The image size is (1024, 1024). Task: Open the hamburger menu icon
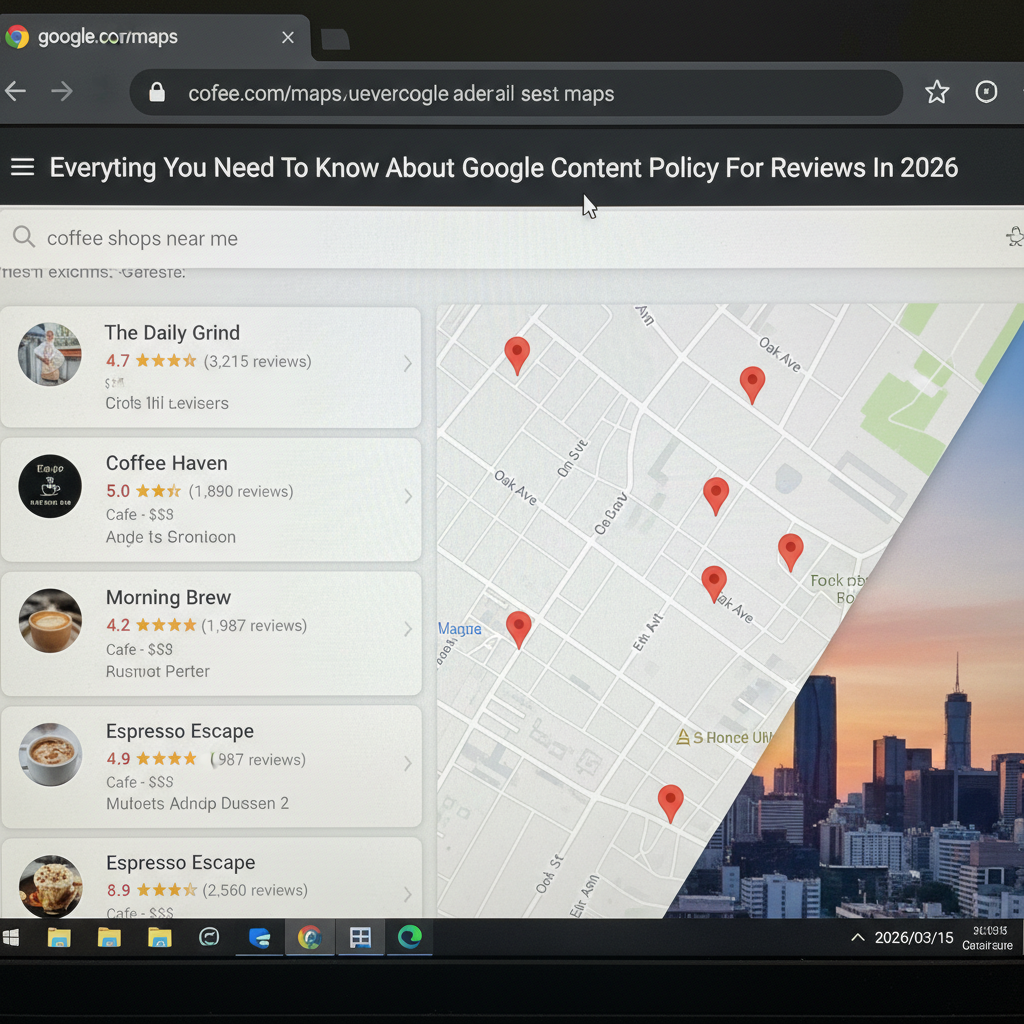tap(22, 167)
